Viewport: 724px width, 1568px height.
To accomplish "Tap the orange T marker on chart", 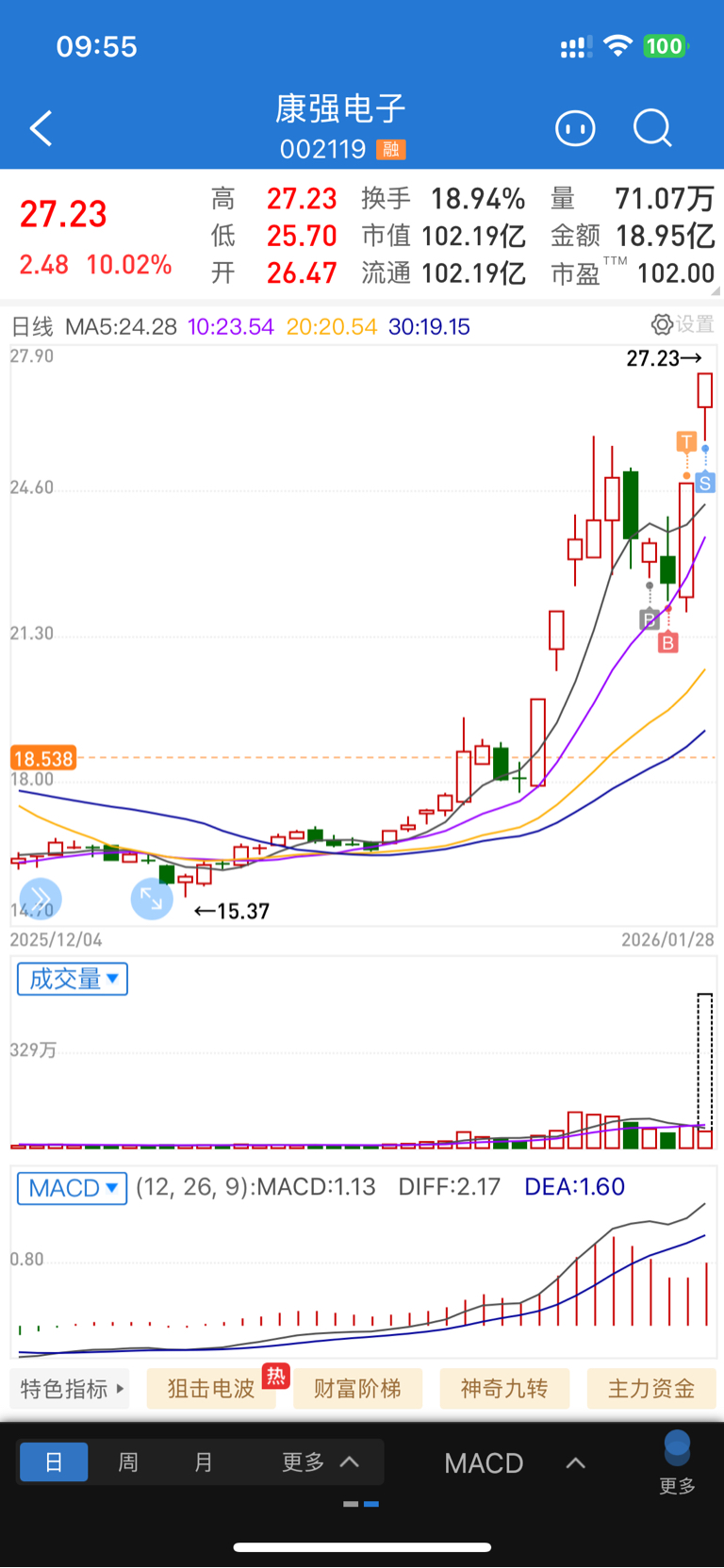I will tap(686, 441).
